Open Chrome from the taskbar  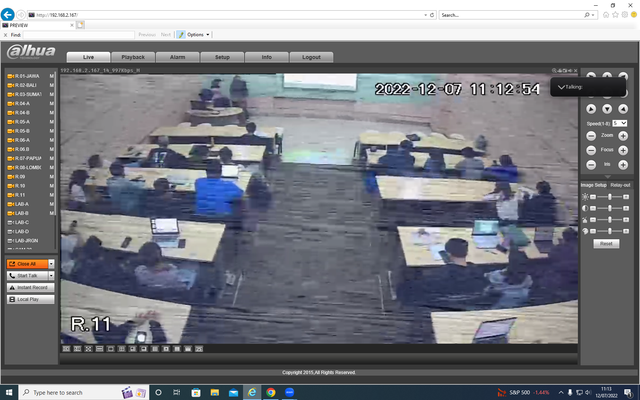click(271, 392)
